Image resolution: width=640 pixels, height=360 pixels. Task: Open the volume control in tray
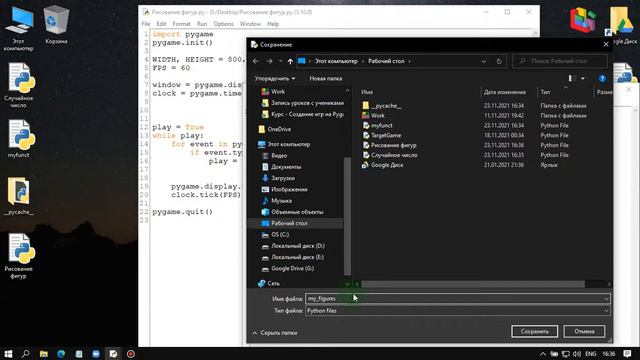pyautogui.click(x=577, y=354)
